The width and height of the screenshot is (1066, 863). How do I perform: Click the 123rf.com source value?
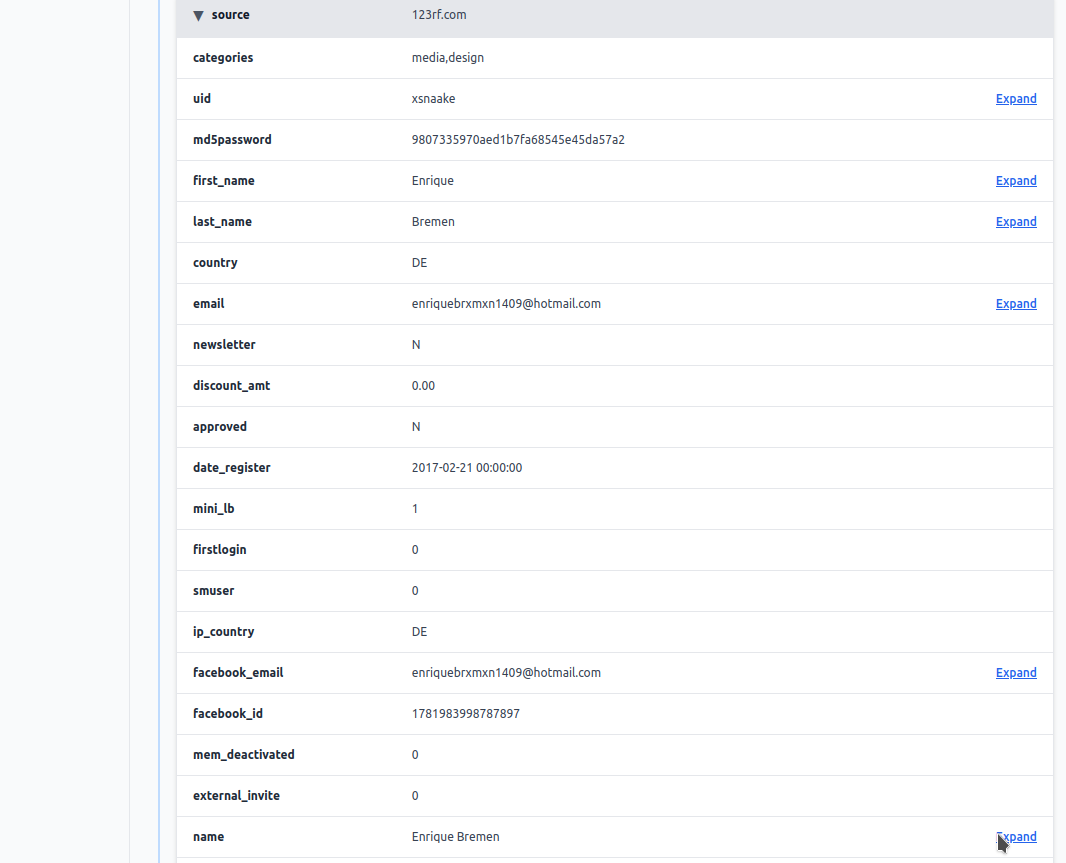coord(439,15)
